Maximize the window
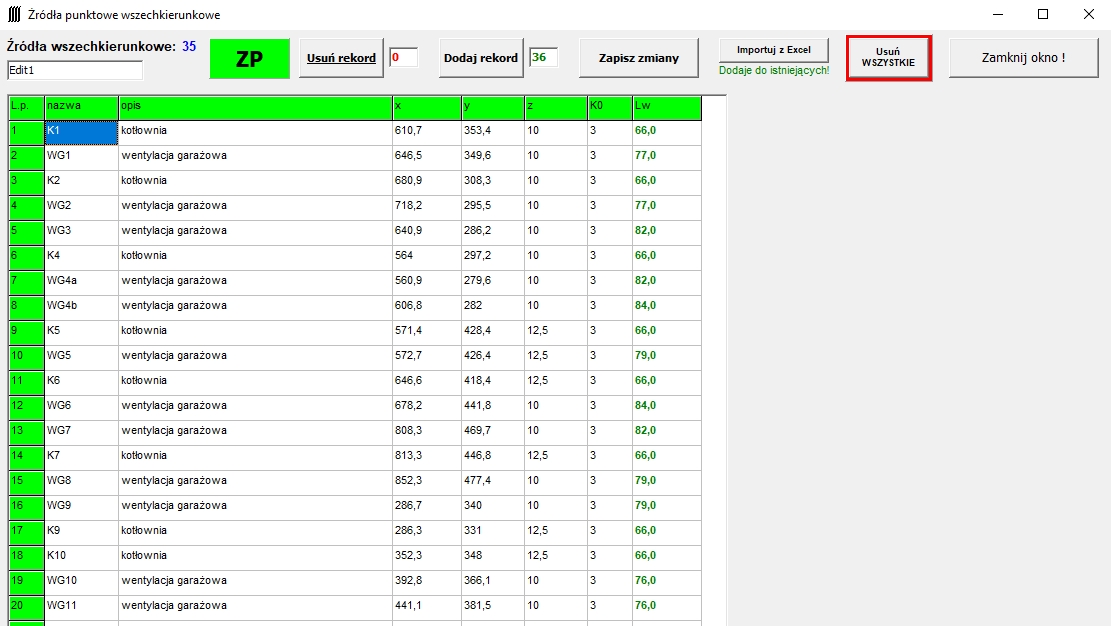 (1043, 15)
